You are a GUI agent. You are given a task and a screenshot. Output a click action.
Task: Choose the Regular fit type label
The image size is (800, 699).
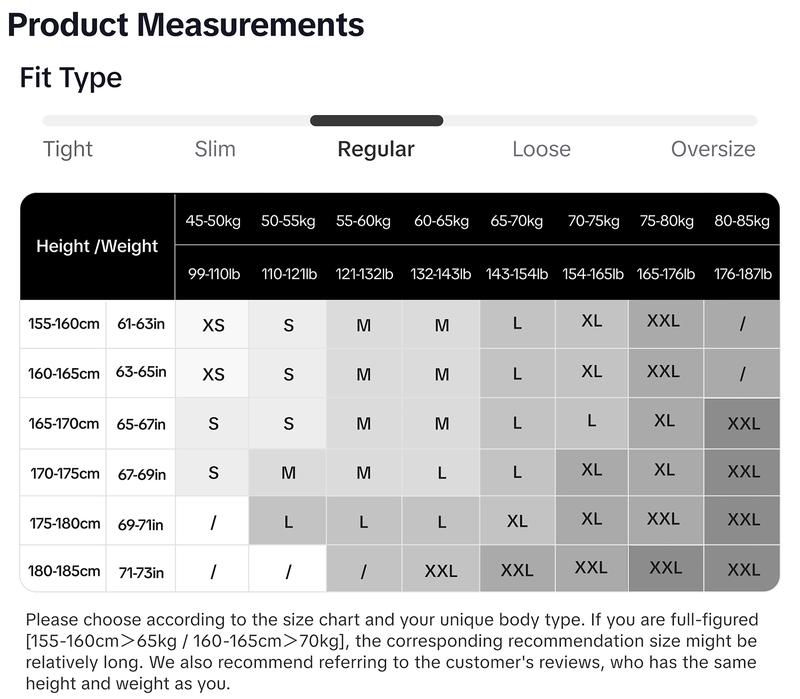click(376, 149)
